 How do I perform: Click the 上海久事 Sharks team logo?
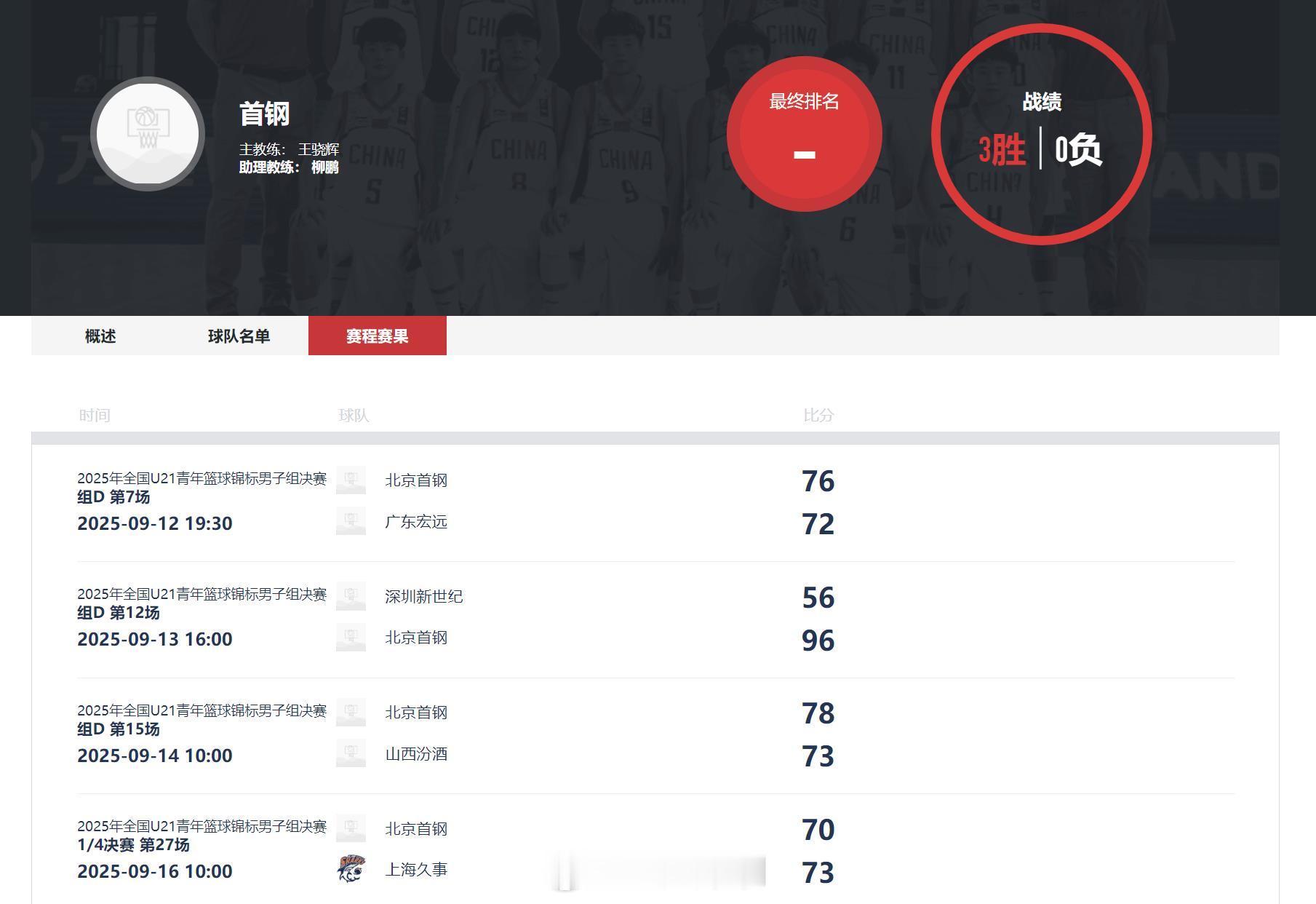coord(351,869)
